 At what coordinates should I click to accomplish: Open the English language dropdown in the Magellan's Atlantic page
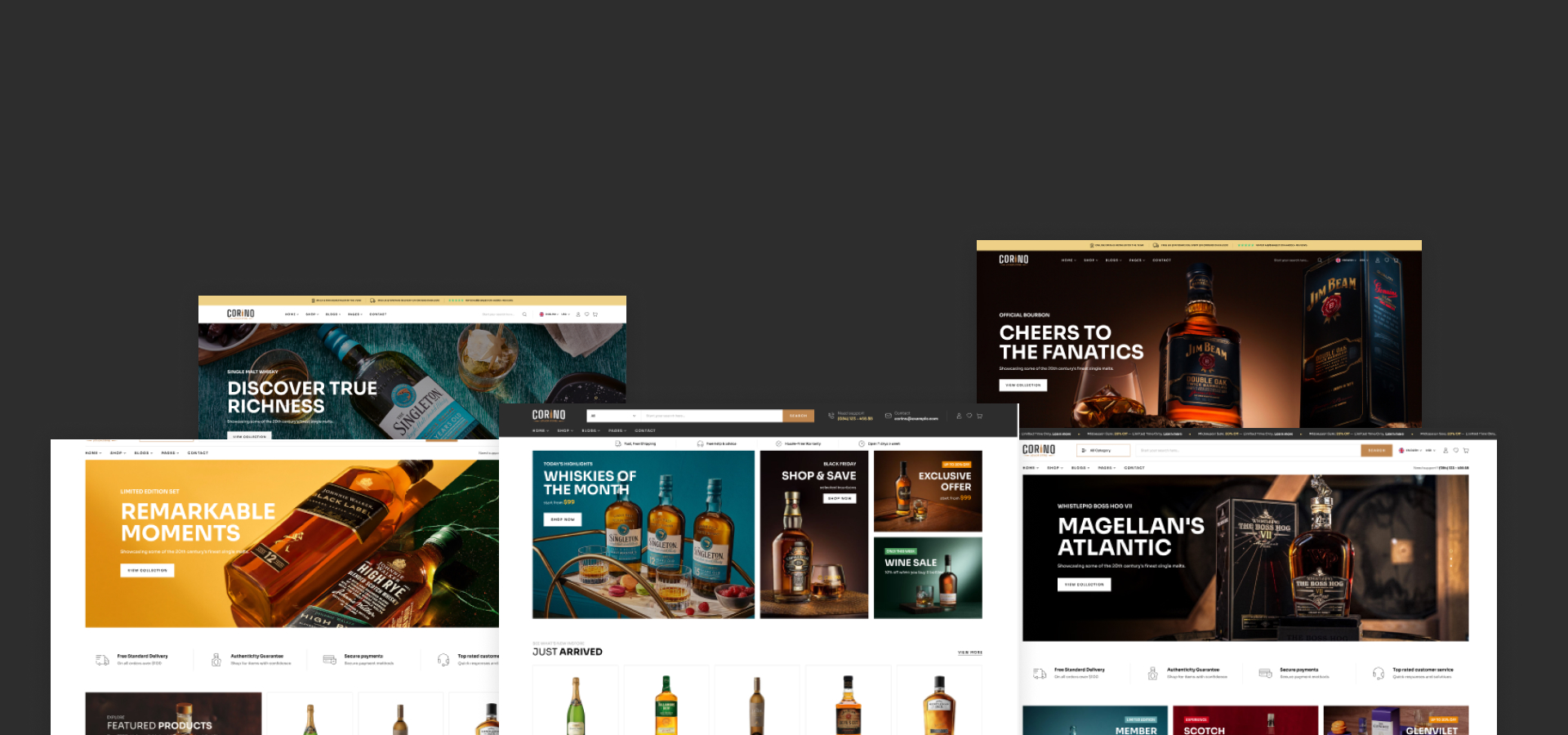[x=1410, y=450]
